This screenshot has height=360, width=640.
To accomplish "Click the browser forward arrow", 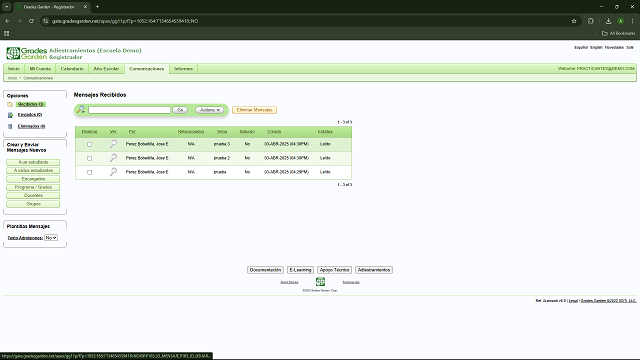I will [x=19, y=21].
